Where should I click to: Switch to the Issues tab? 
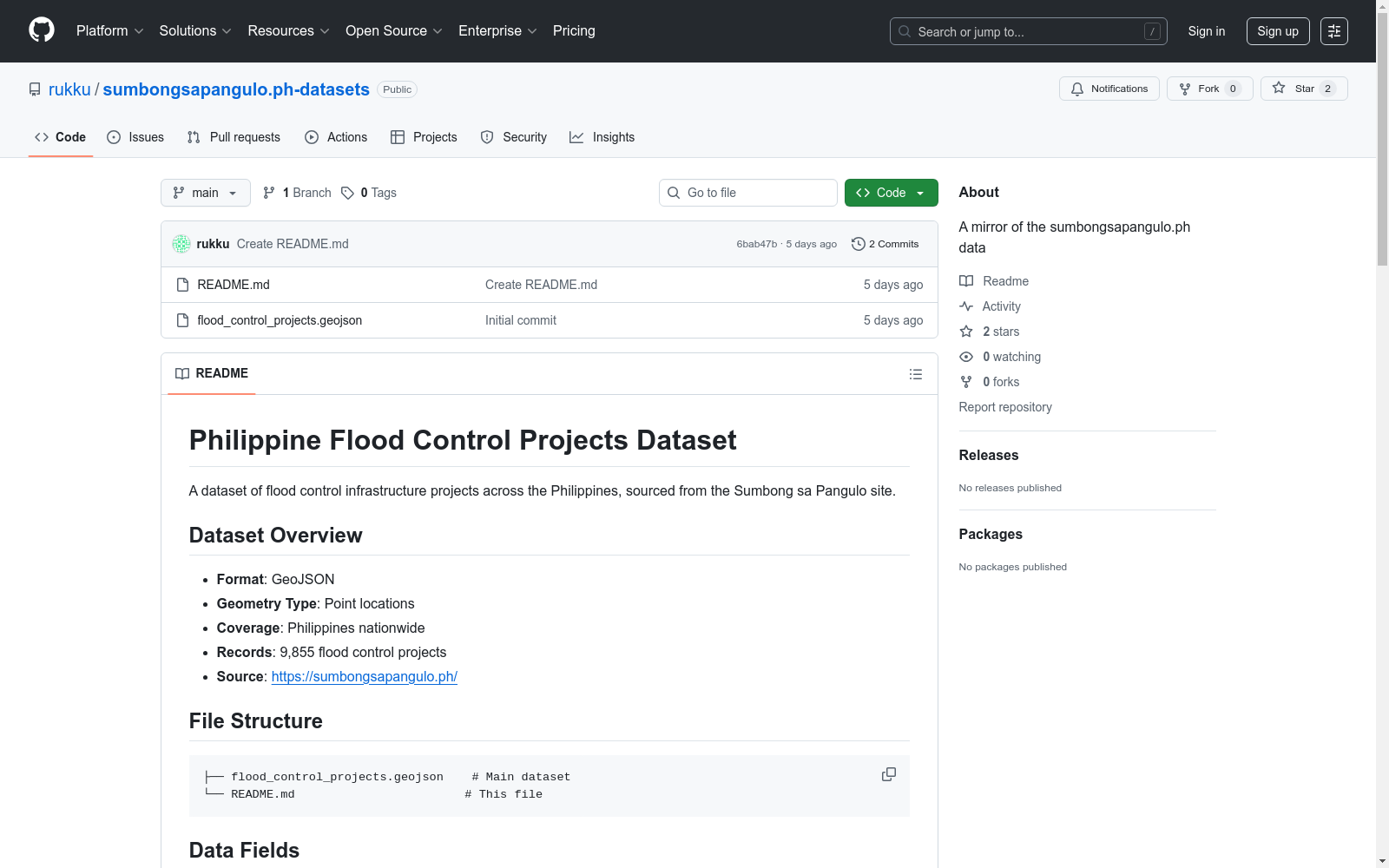(x=135, y=137)
